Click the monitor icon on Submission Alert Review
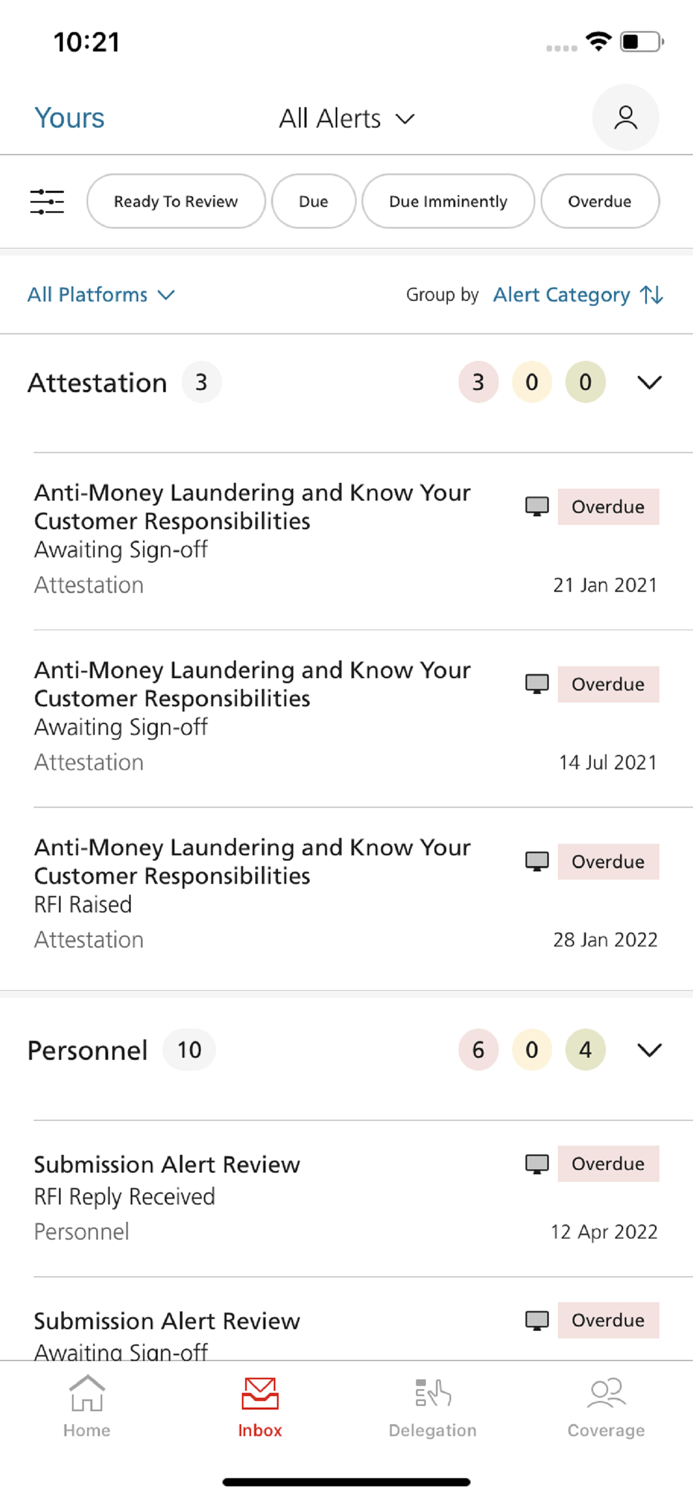This screenshot has height=1500, width=693. point(536,1163)
